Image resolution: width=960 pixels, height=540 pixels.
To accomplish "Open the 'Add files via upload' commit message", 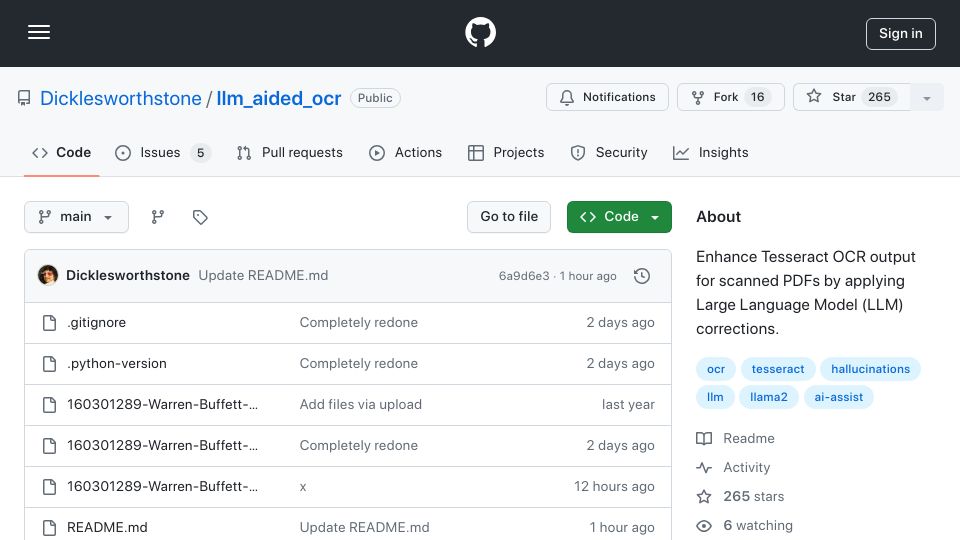I will click(x=361, y=405).
